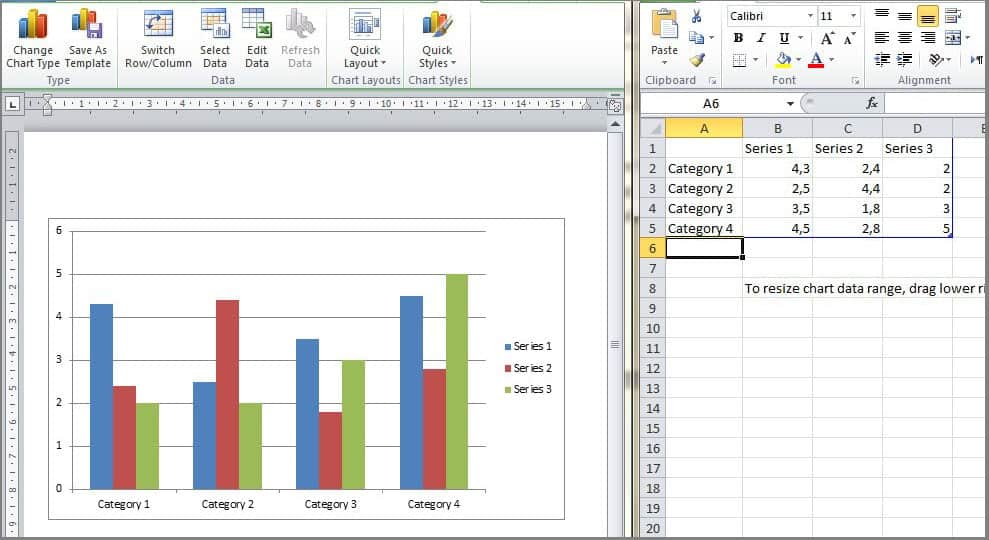
Task: Click the Excel Select All corner
Action: 653,129
